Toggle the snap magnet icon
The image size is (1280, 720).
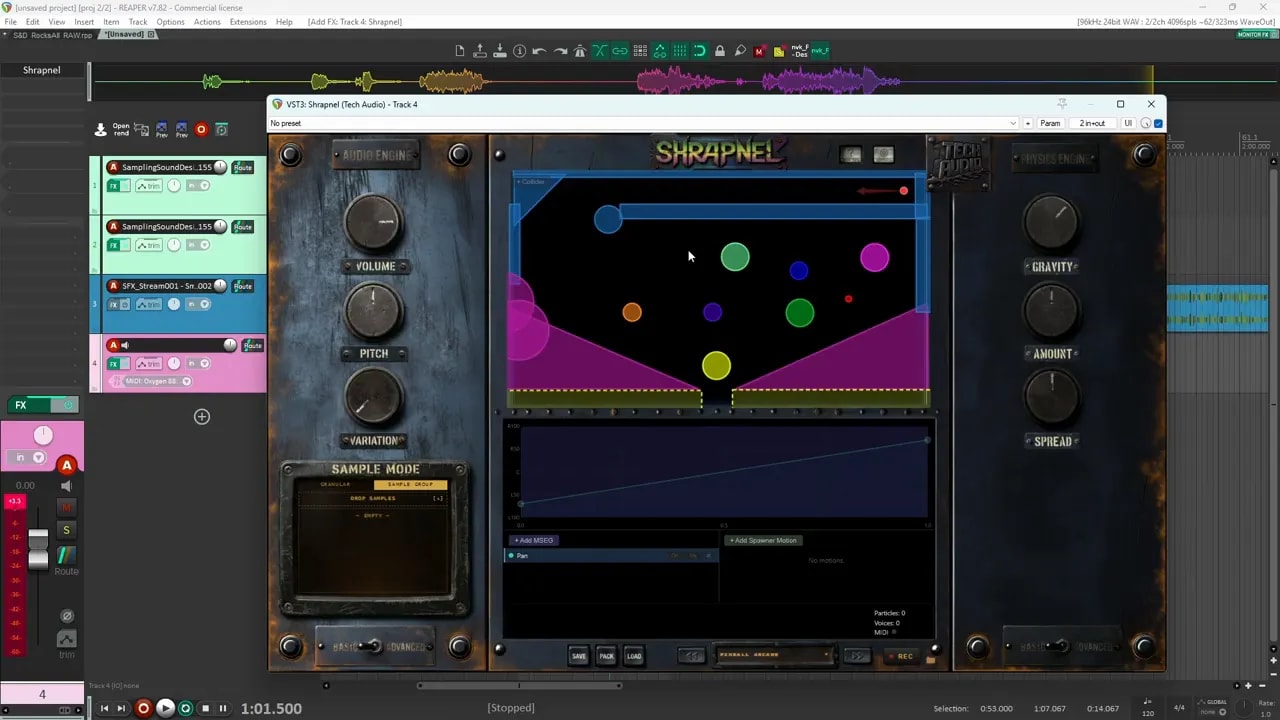coord(699,51)
